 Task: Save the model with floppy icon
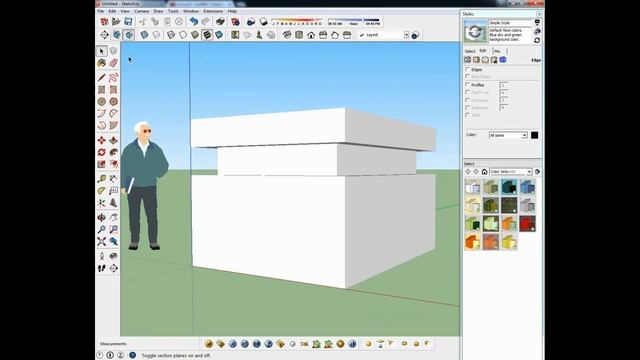(128, 22)
